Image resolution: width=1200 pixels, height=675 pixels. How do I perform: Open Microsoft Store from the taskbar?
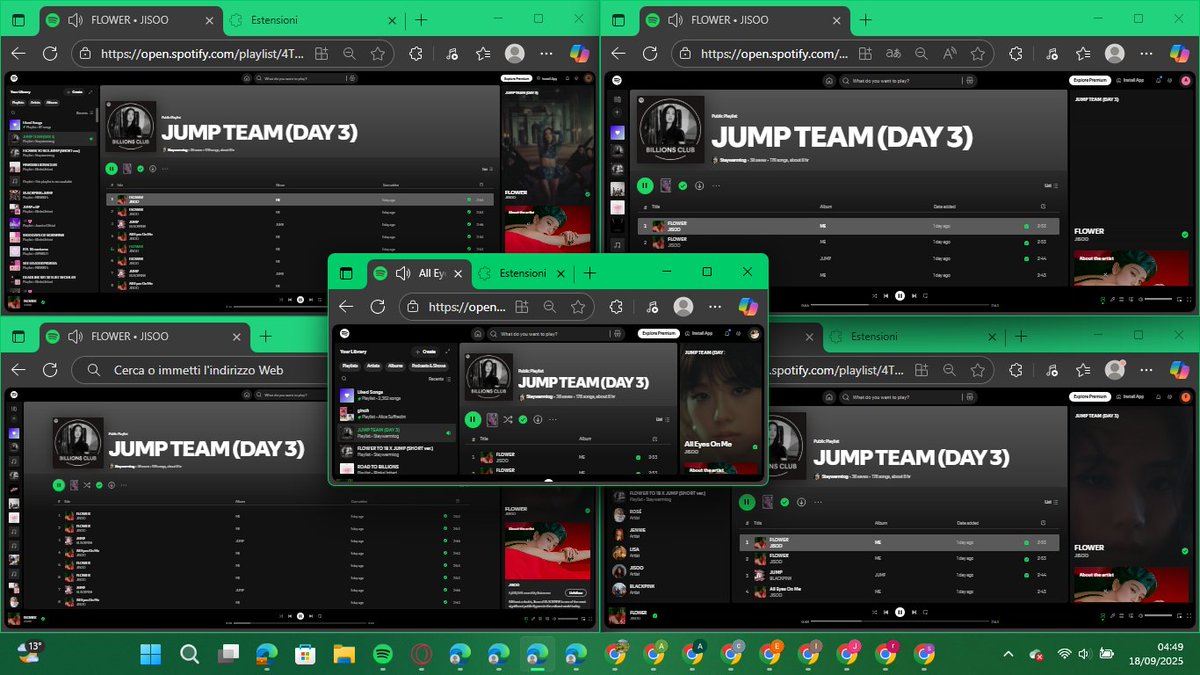(x=305, y=654)
